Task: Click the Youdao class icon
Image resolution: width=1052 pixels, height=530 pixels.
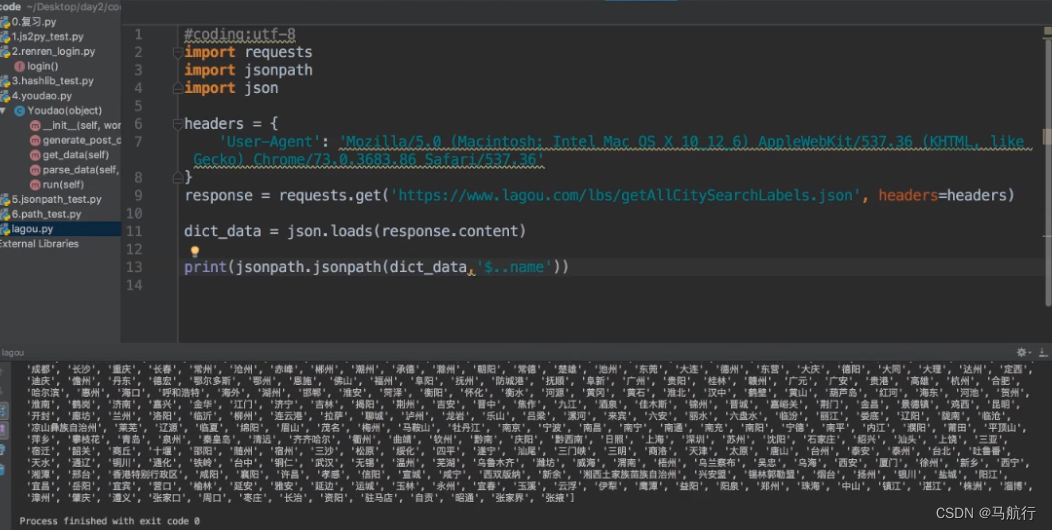Action: pyautogui.click(x=19, y=110)
